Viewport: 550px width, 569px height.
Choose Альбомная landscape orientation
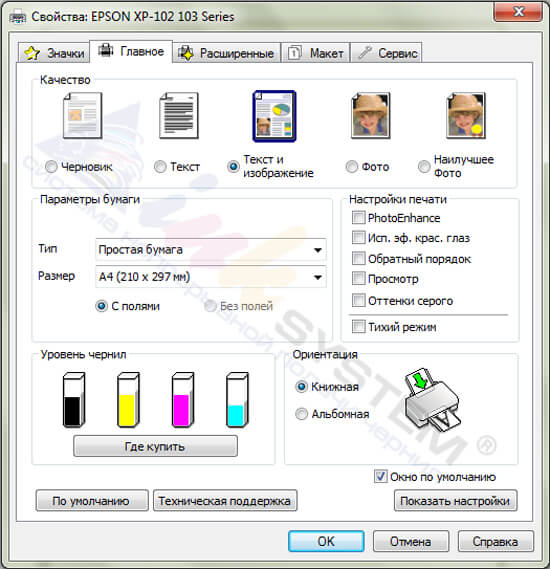coord(301,414)
